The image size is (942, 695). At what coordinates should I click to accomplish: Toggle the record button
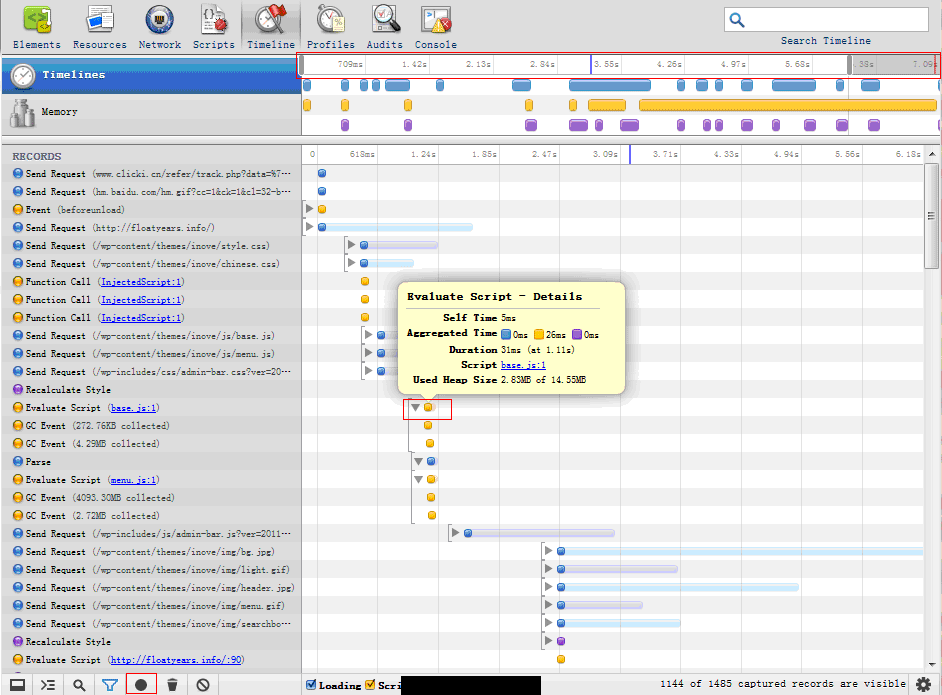tap(141, 685)
